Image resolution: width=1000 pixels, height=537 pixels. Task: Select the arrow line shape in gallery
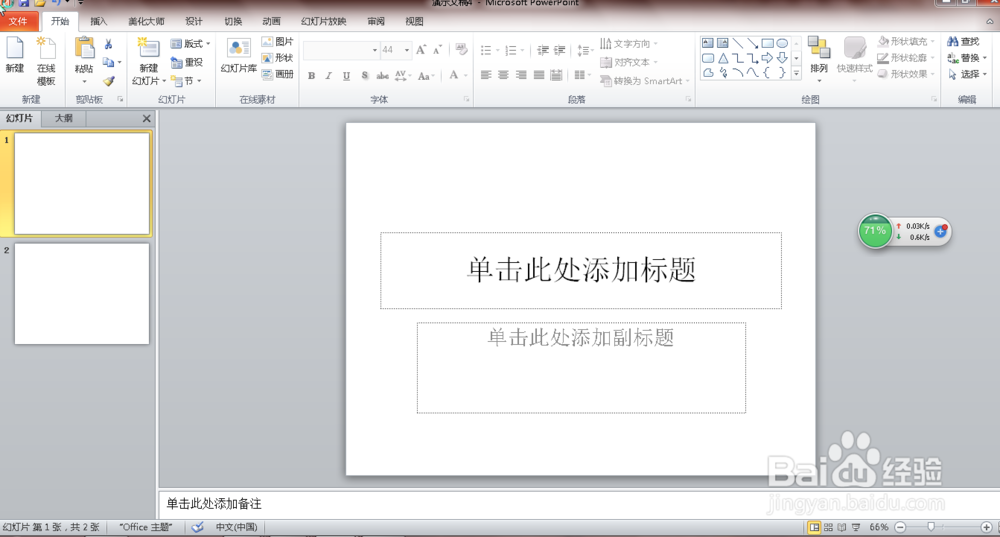pyautogui.click(x=753, y=43)
